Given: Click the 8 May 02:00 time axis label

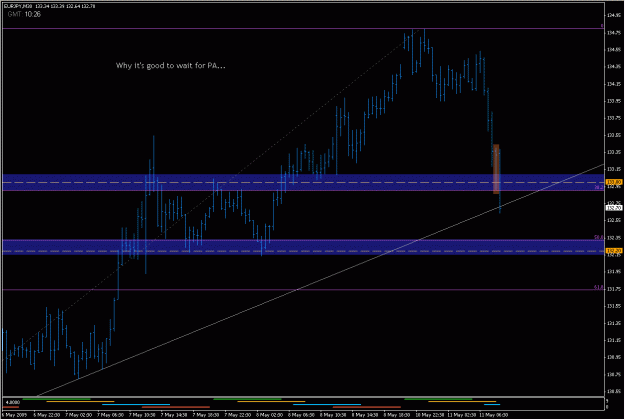Looking at the screenshot, I should point(269,415).
